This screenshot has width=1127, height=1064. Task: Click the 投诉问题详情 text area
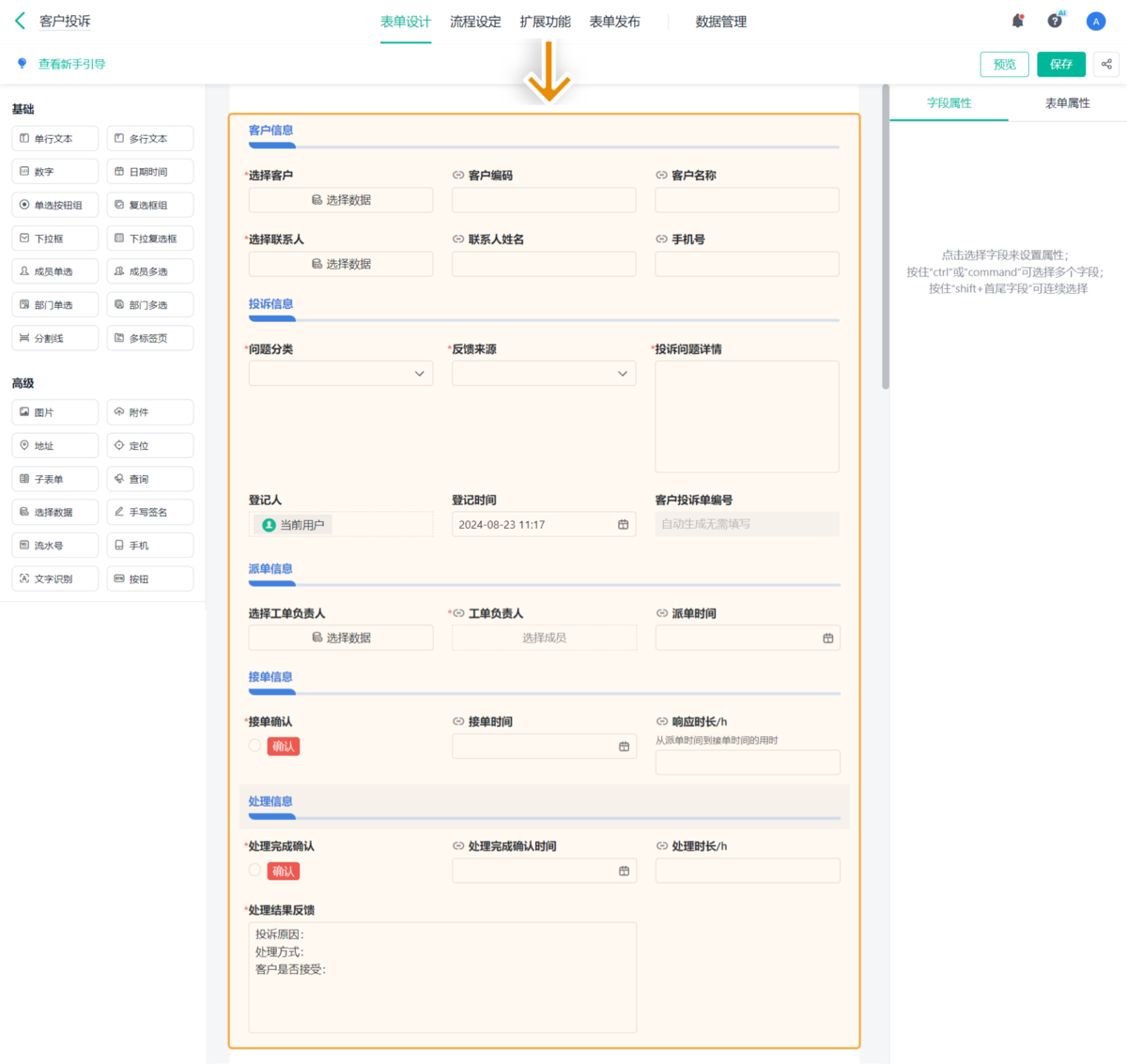pyautogui.click(x=748, y=417)
